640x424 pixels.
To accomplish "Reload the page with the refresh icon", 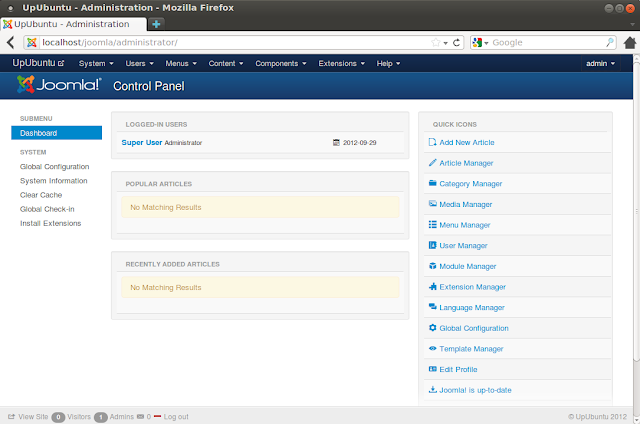I will (456, 42).
